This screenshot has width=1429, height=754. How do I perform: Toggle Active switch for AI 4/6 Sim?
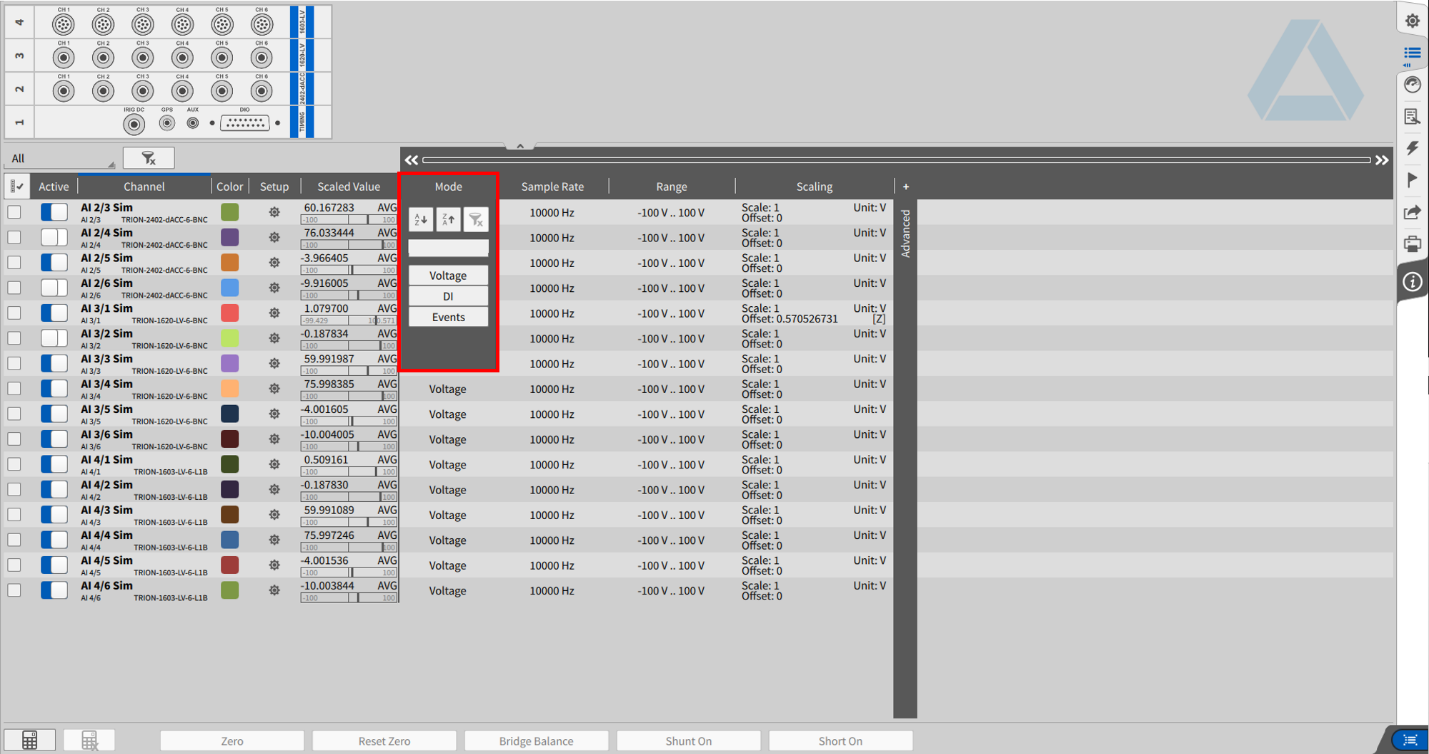pos(54,590)
